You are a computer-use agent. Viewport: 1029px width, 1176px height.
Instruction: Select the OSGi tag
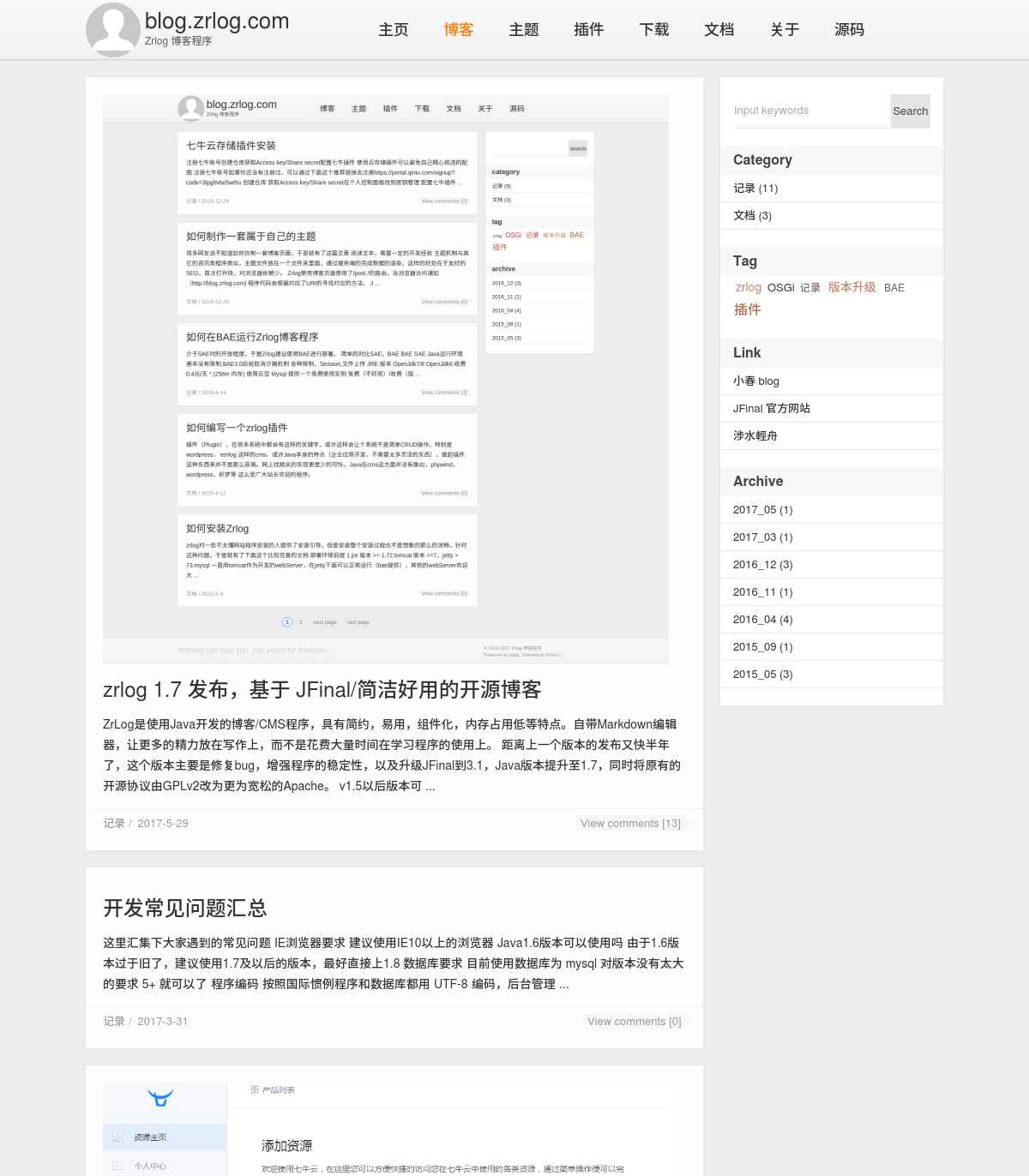(x=781, y=287)
